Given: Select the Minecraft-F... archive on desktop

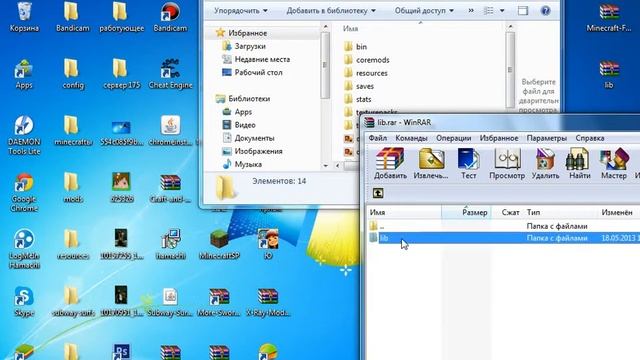Looking at the screenshot, I should 609,17.
